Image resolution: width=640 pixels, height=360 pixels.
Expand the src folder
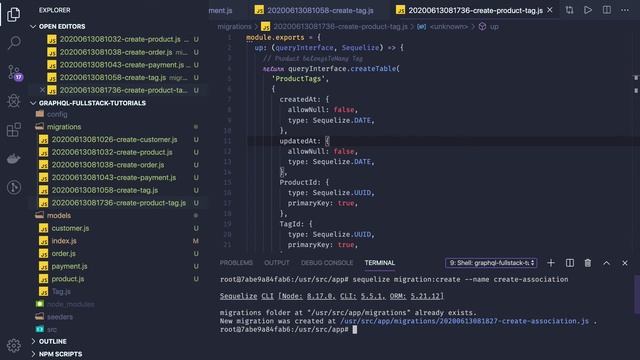pos(46,329)
